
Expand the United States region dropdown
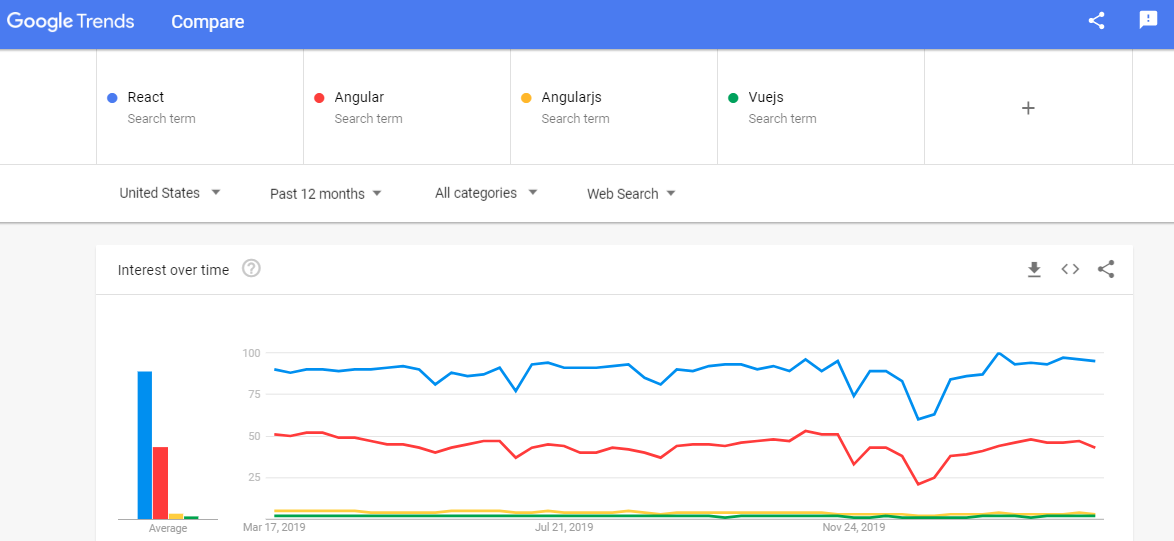pos(170,193)
